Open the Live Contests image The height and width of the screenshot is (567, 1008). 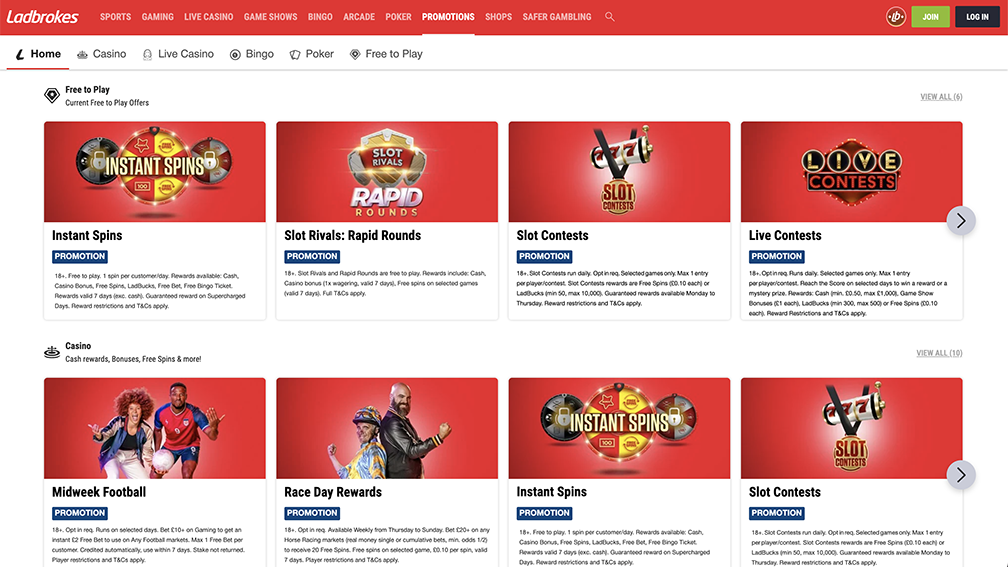pyautogui.click(x=852, y=172)
